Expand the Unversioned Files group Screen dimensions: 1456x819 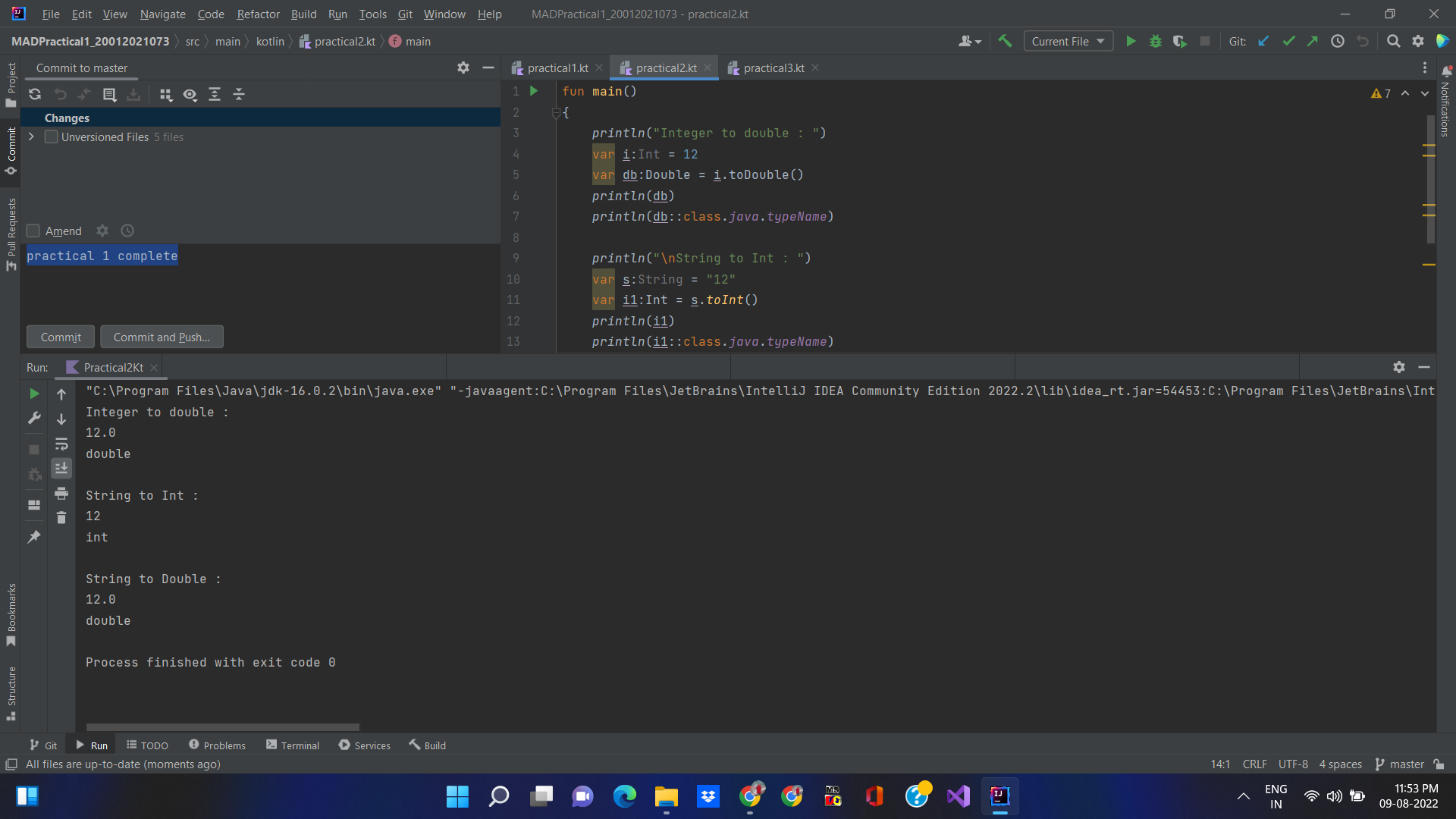coord(31,136)
